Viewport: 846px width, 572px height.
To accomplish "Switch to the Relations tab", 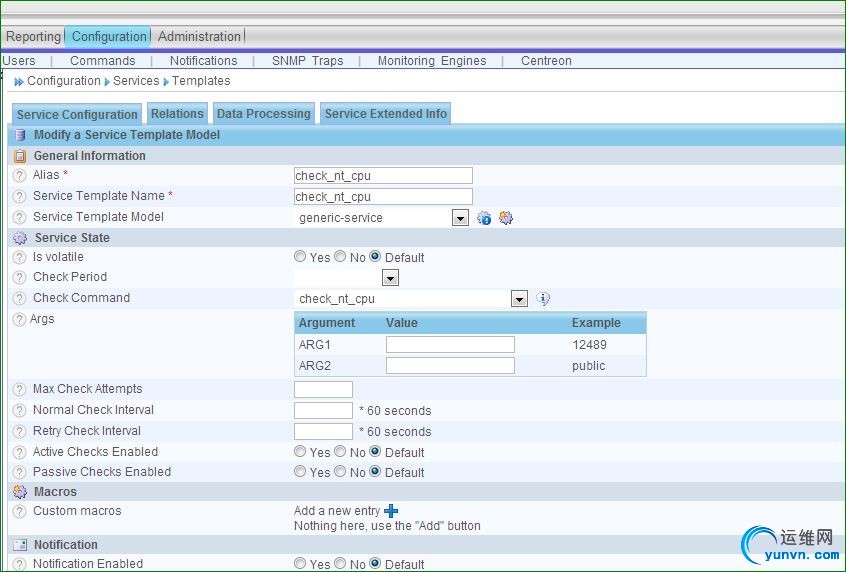I will point(177,114).
